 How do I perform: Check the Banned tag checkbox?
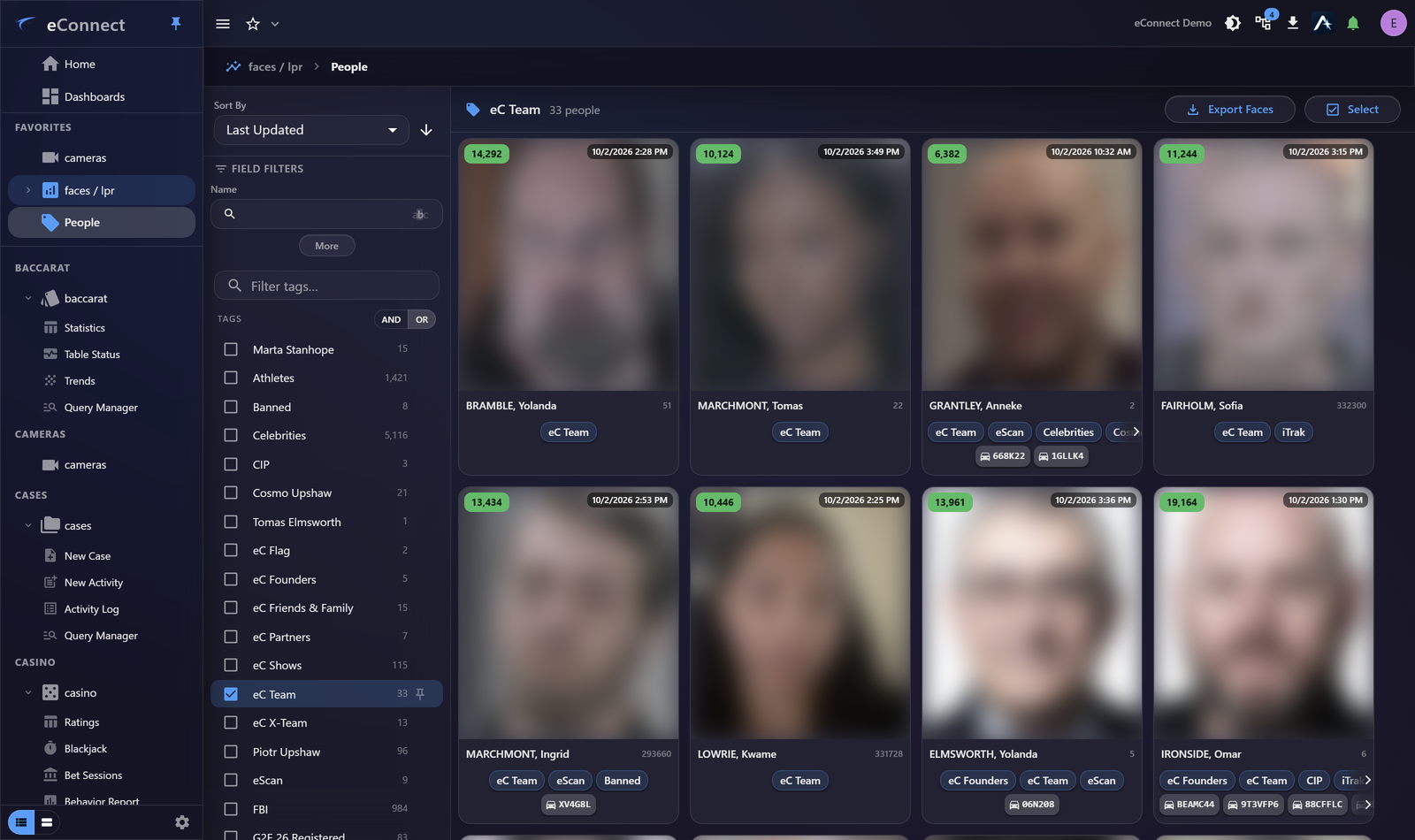[231, 407]
